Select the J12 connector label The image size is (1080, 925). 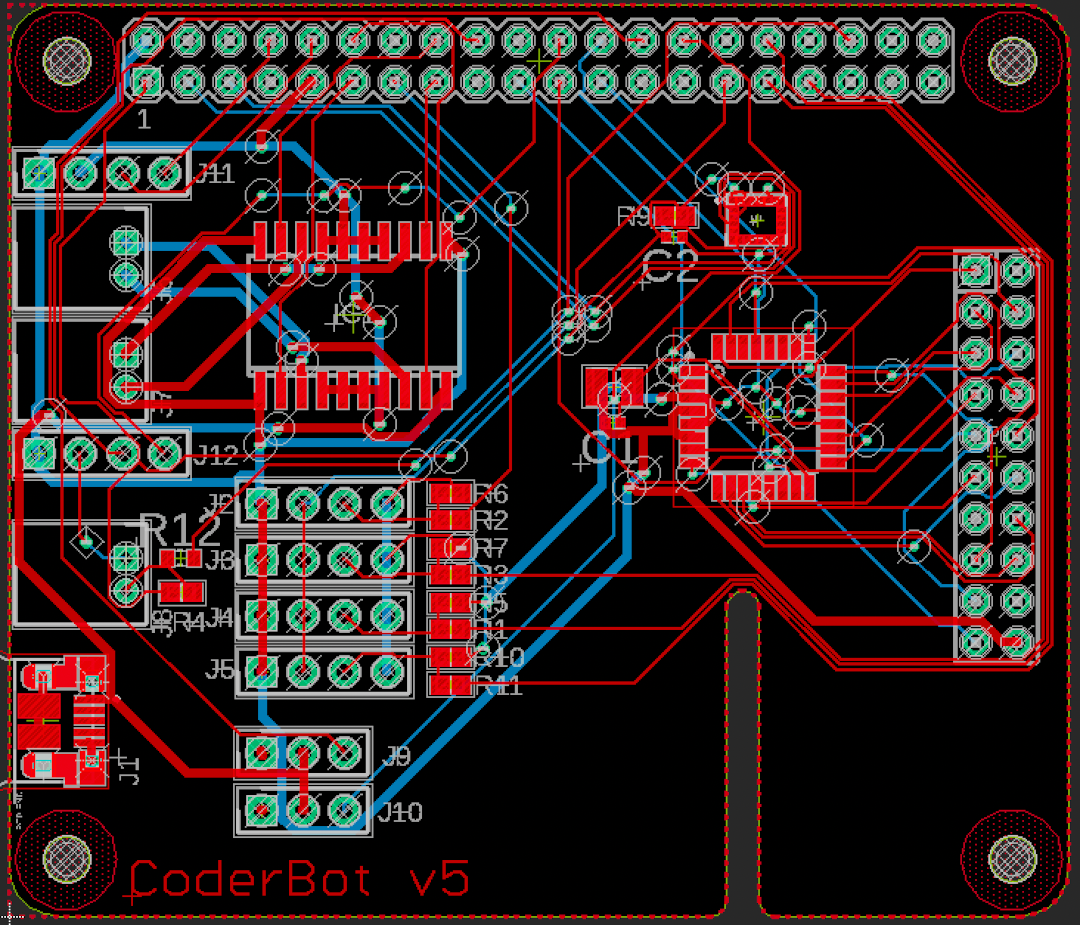(216, 455)
